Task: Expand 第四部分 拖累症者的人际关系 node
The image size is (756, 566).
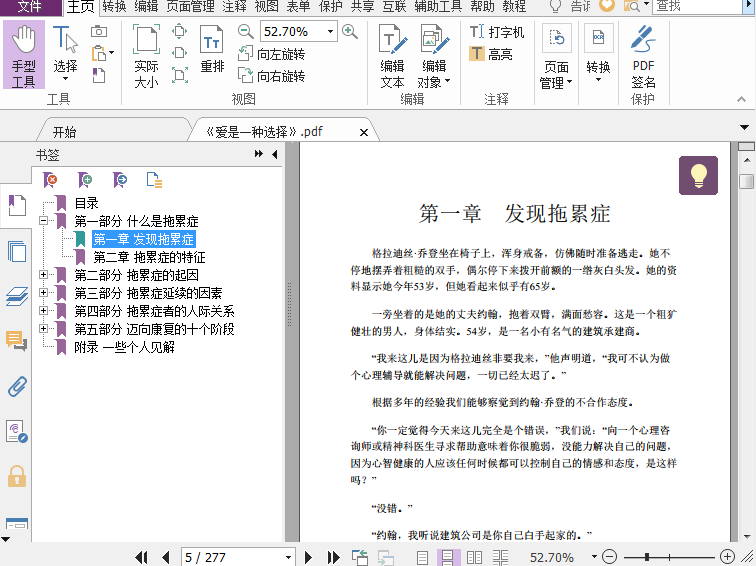Action: coord(43,310)
